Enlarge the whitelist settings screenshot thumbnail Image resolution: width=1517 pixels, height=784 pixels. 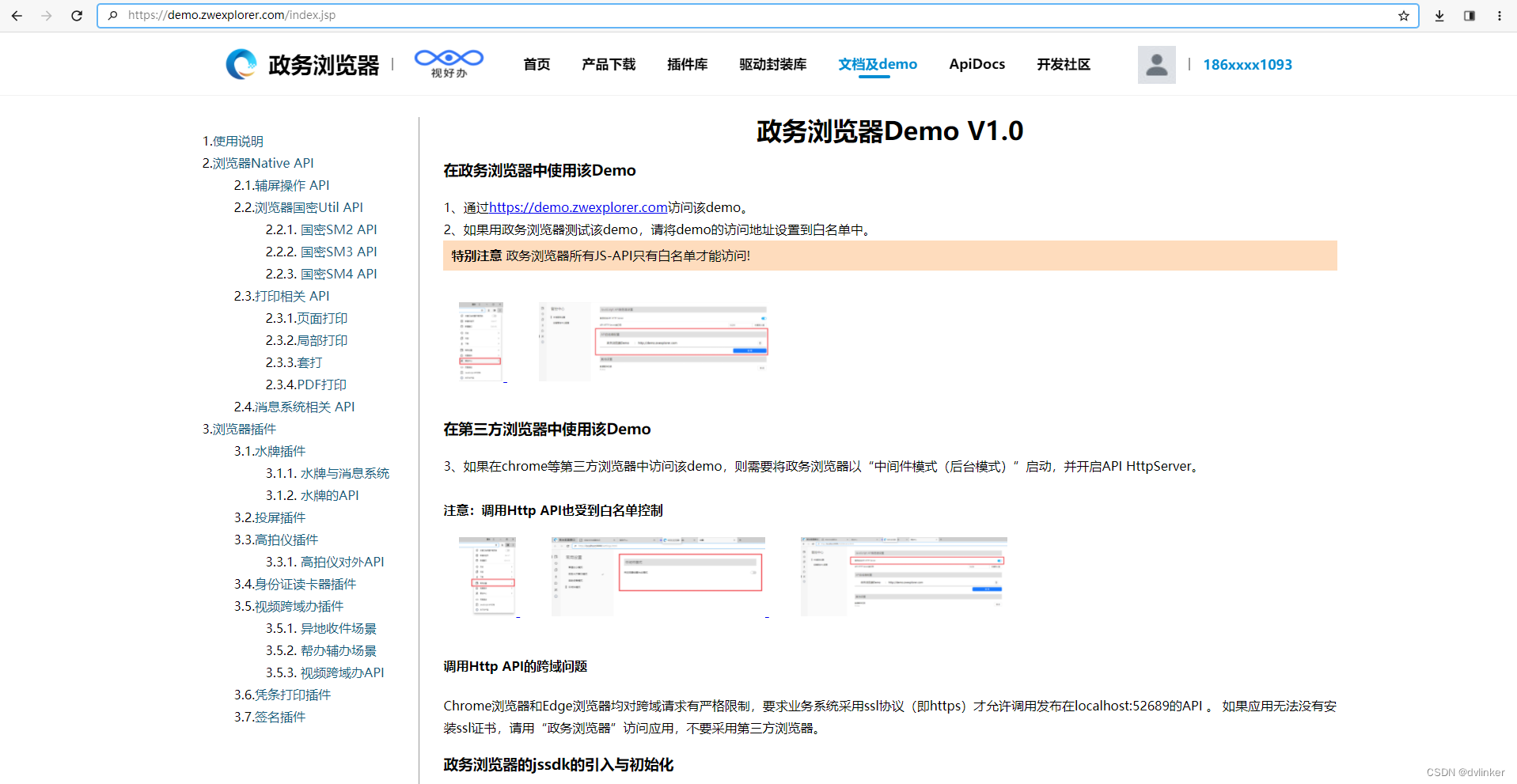(x=654, y=342)
